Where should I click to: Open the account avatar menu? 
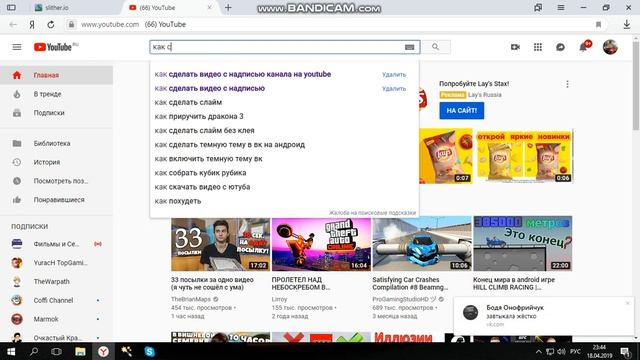[x=610, y=47]
